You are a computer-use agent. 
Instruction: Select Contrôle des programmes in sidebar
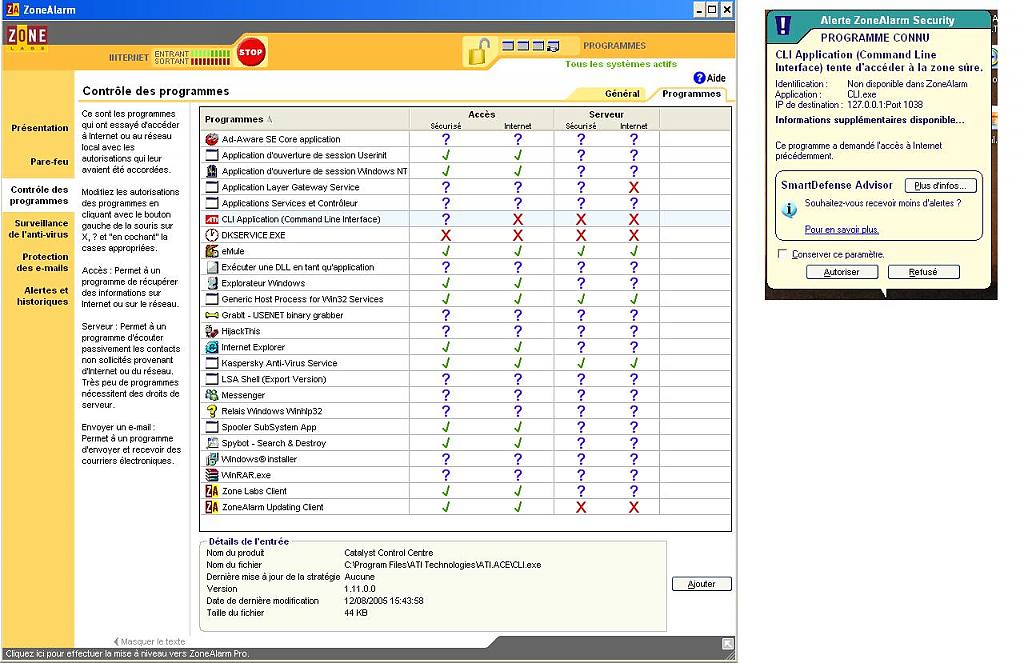39,195
